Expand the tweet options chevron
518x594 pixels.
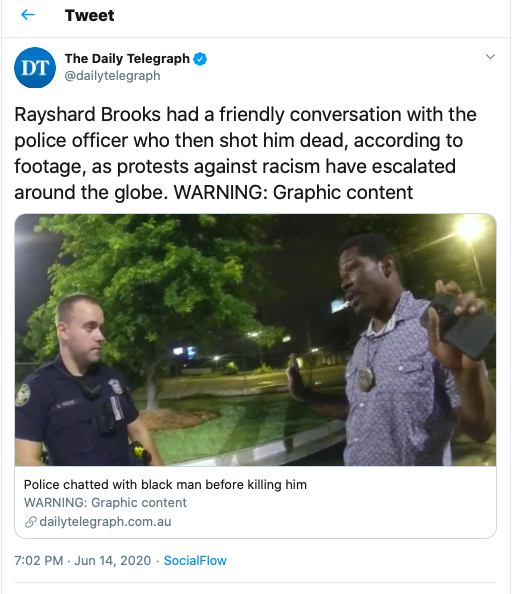click(490, 57)
